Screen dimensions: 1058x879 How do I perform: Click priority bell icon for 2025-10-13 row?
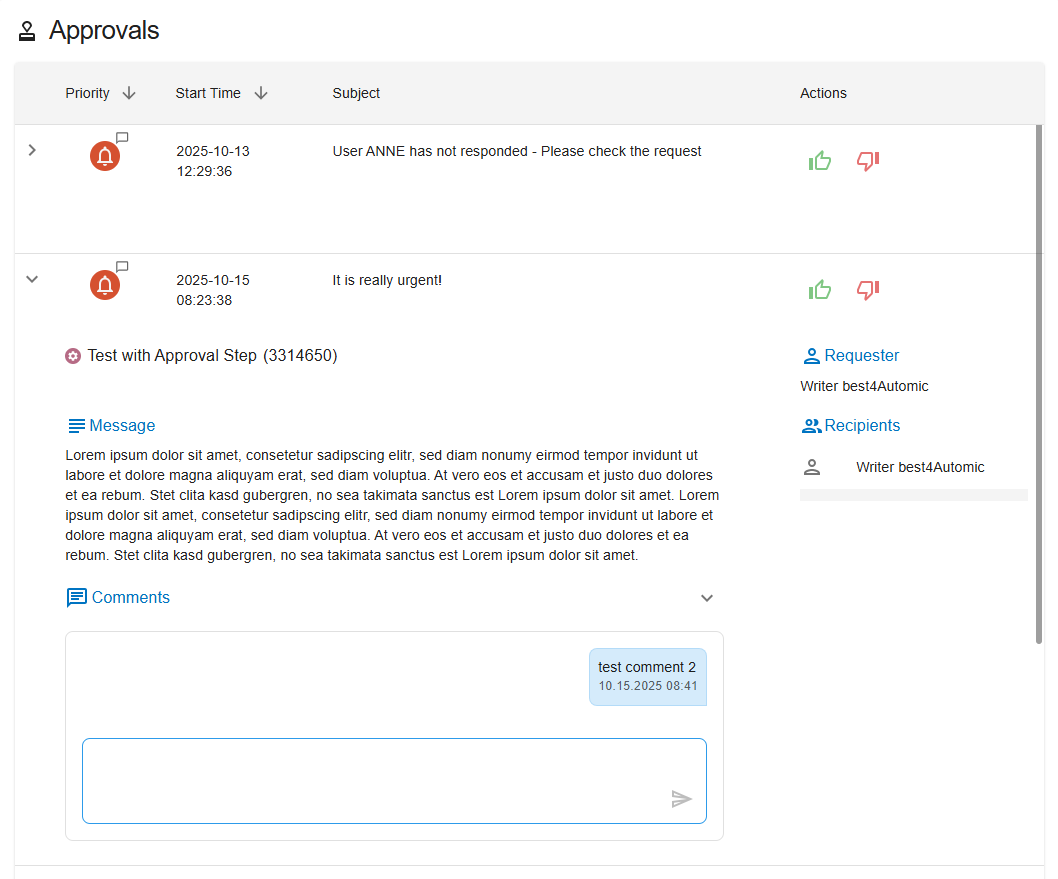point(105,157)
